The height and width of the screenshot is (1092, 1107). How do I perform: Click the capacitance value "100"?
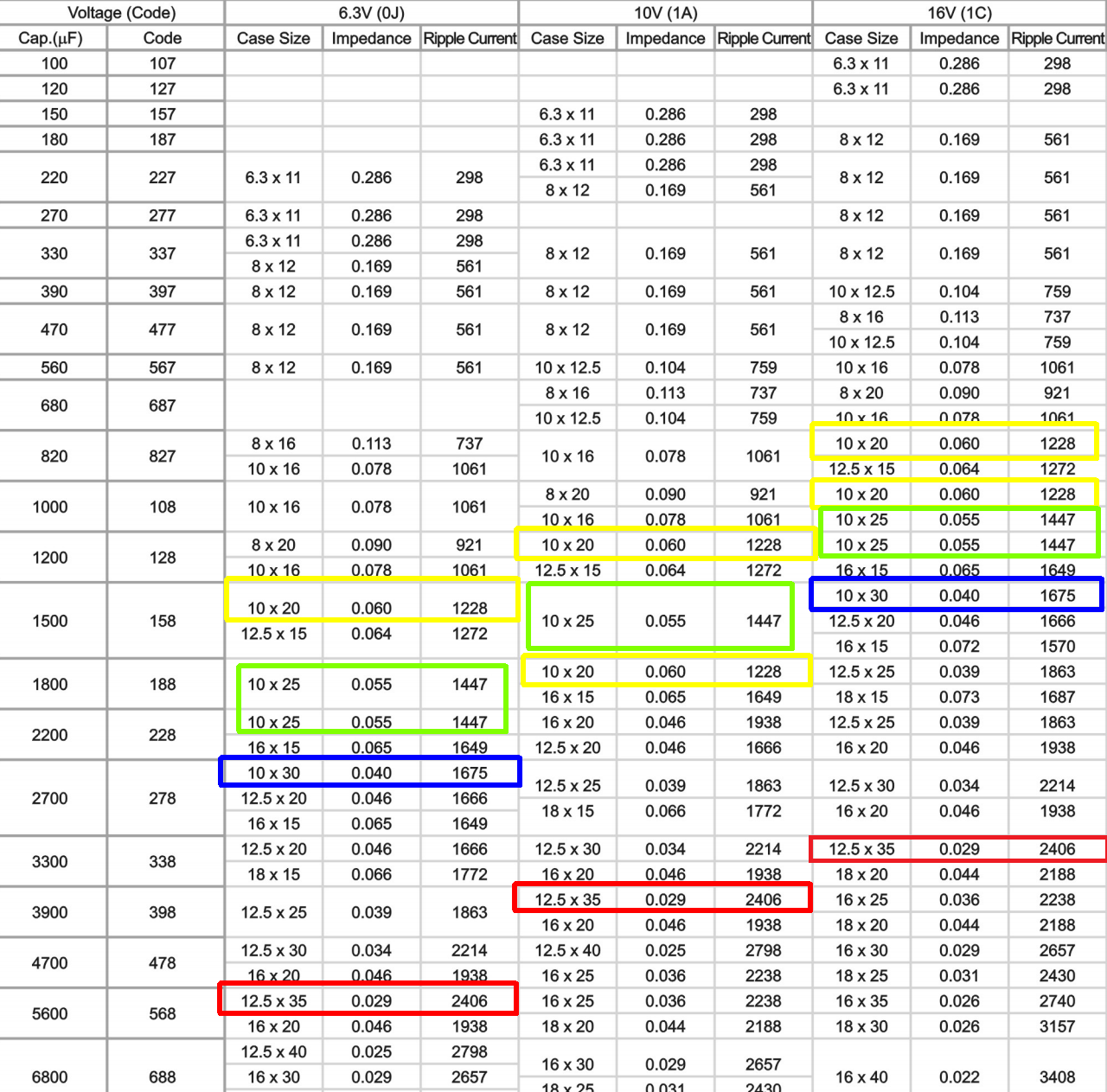point(54,63)
